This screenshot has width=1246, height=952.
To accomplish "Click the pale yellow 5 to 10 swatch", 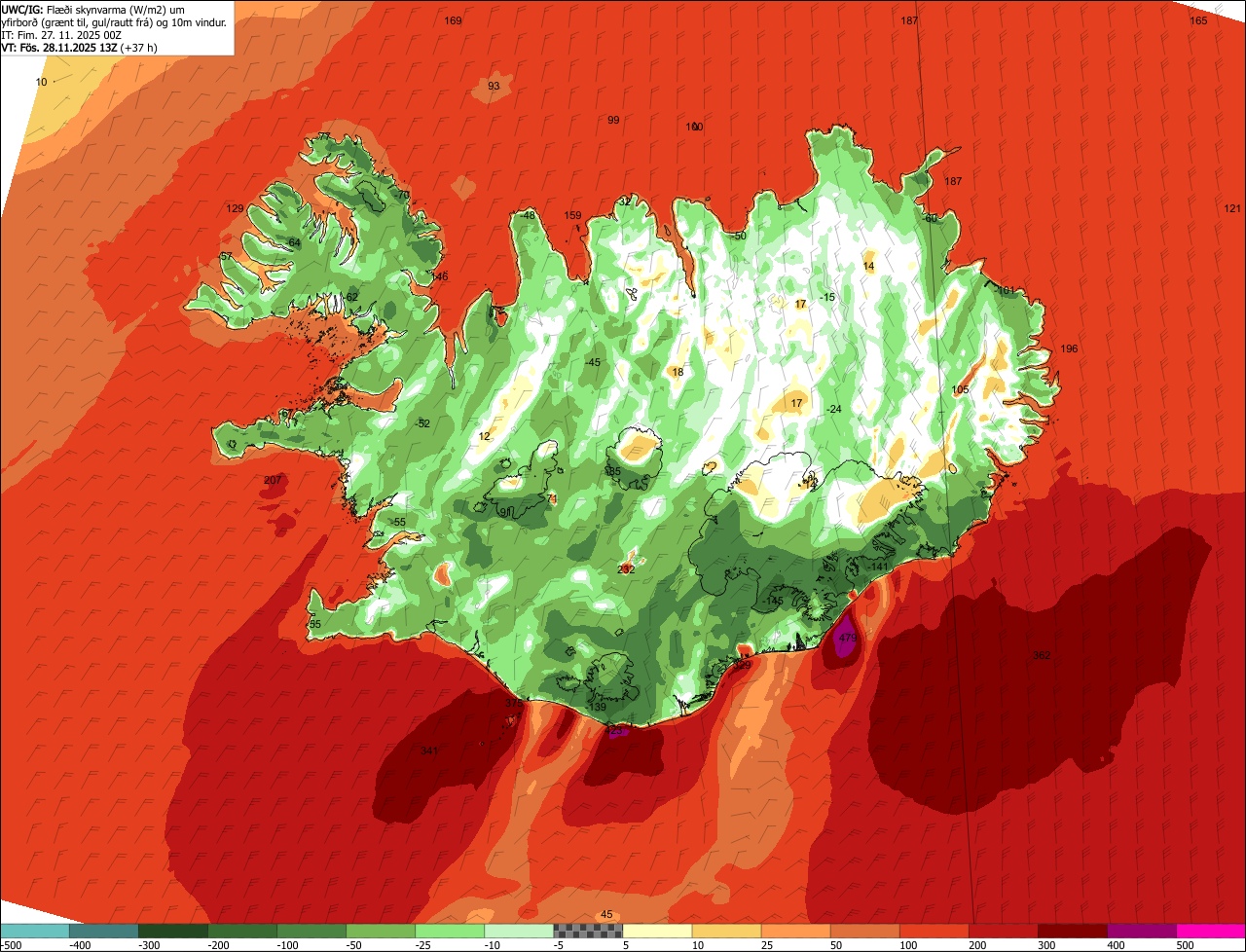I will [657, 931].
